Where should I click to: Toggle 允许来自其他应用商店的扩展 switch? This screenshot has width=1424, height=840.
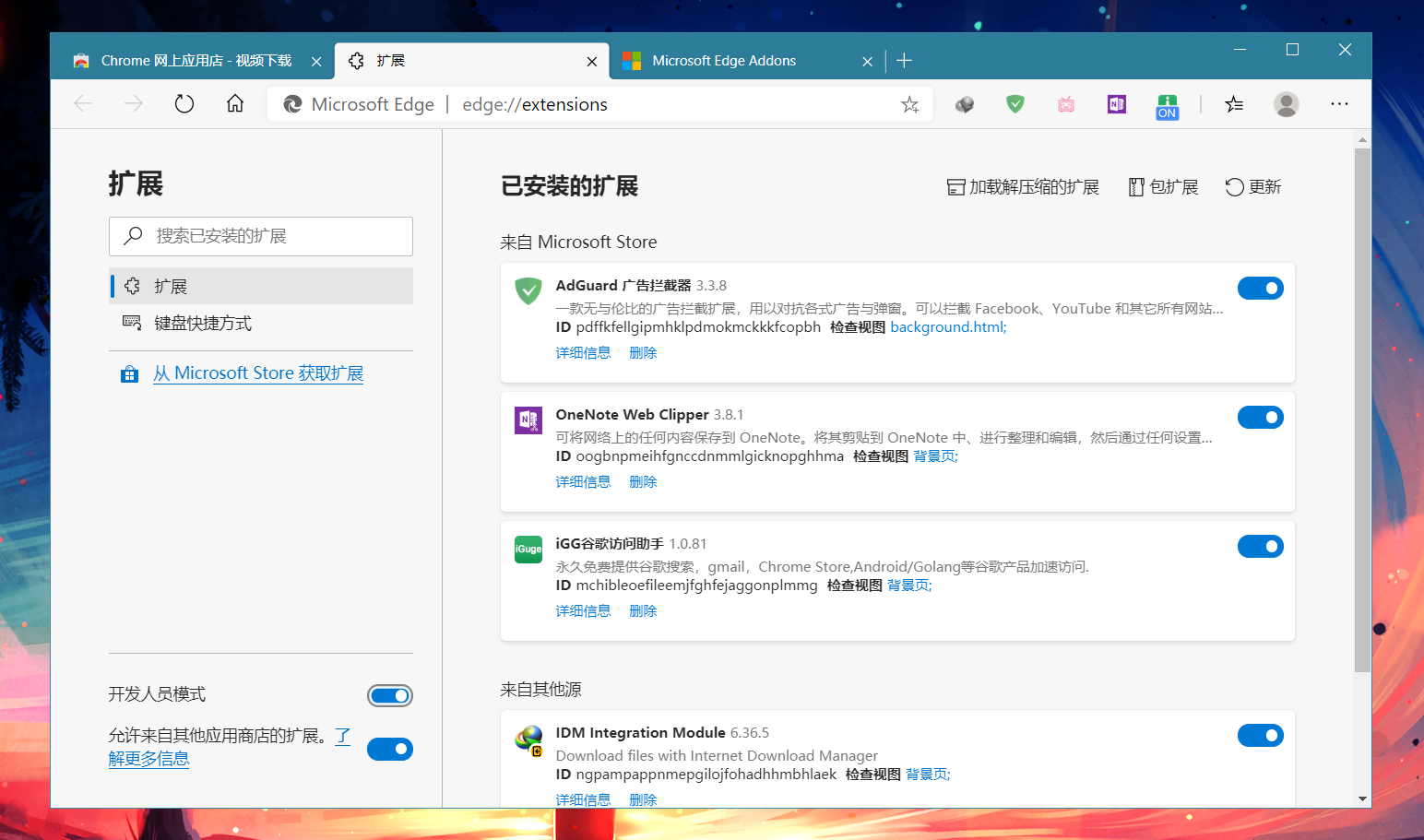(x=390, y=749)
